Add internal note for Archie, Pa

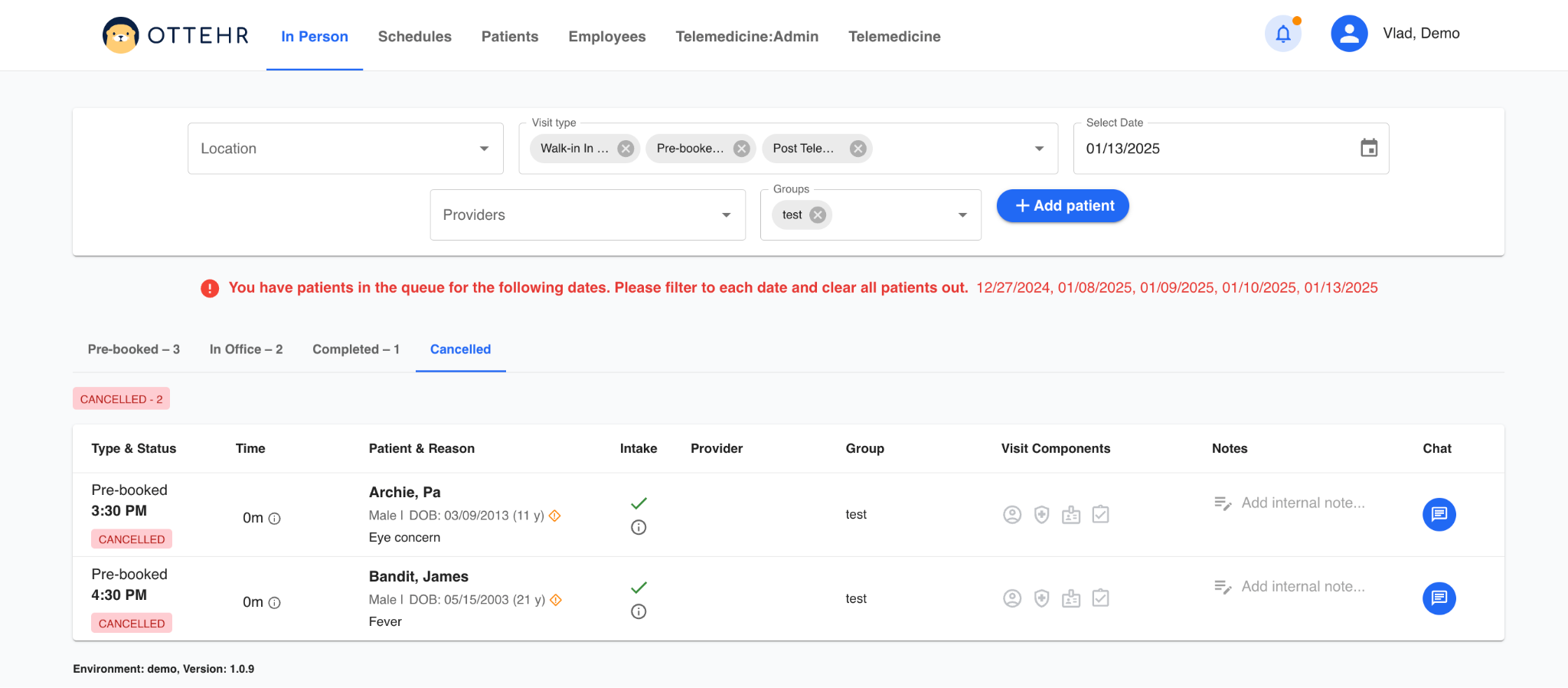(x=1302, y=503)
